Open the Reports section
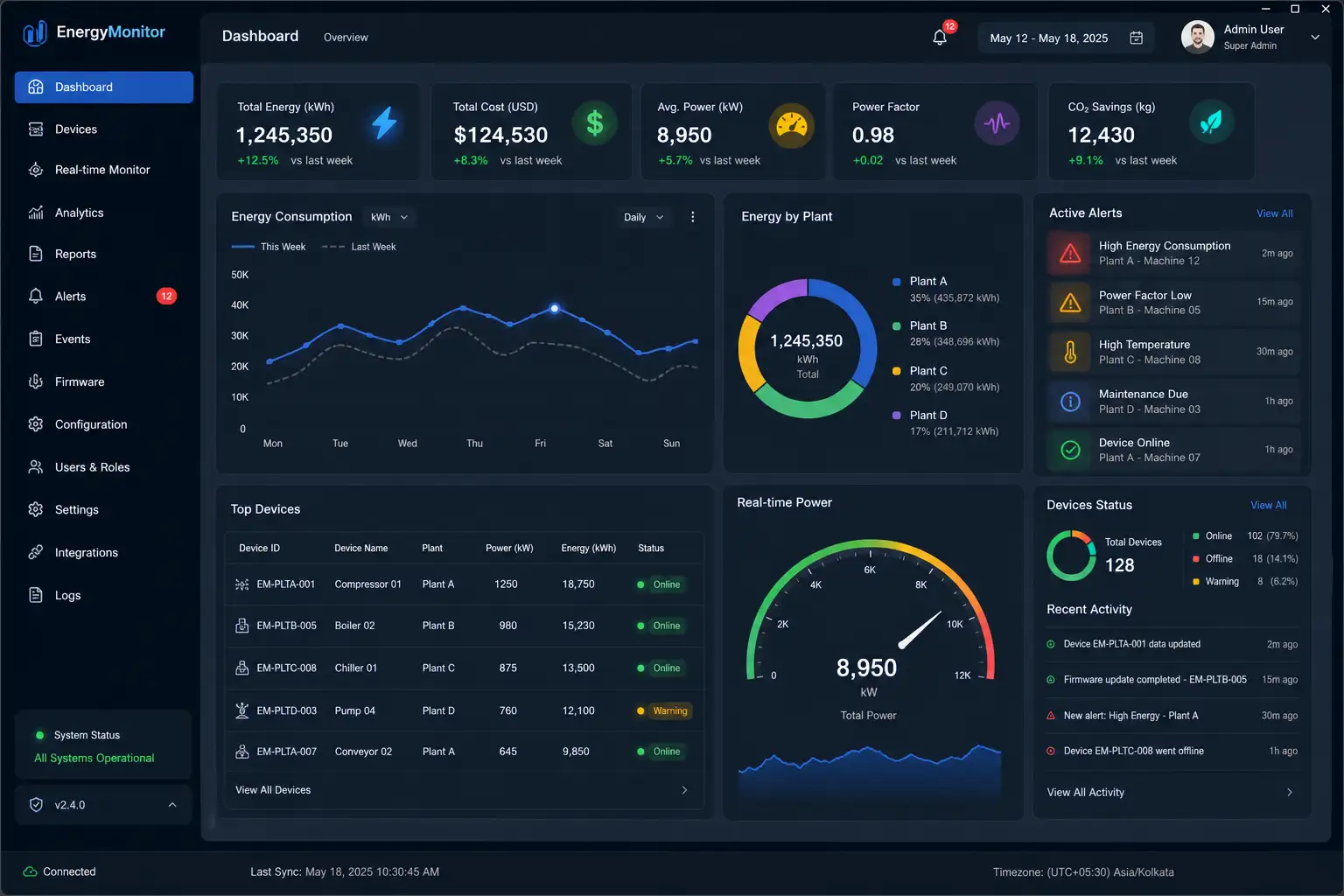The image size is (1344, 896). click(104, 254)
